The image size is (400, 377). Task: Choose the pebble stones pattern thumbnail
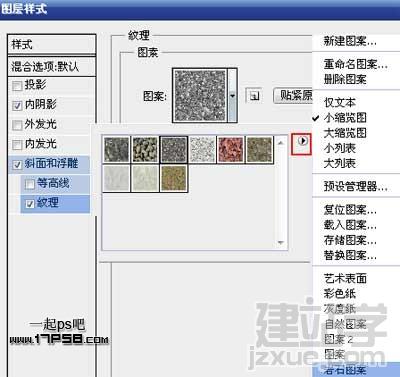(x=145, y=150)
